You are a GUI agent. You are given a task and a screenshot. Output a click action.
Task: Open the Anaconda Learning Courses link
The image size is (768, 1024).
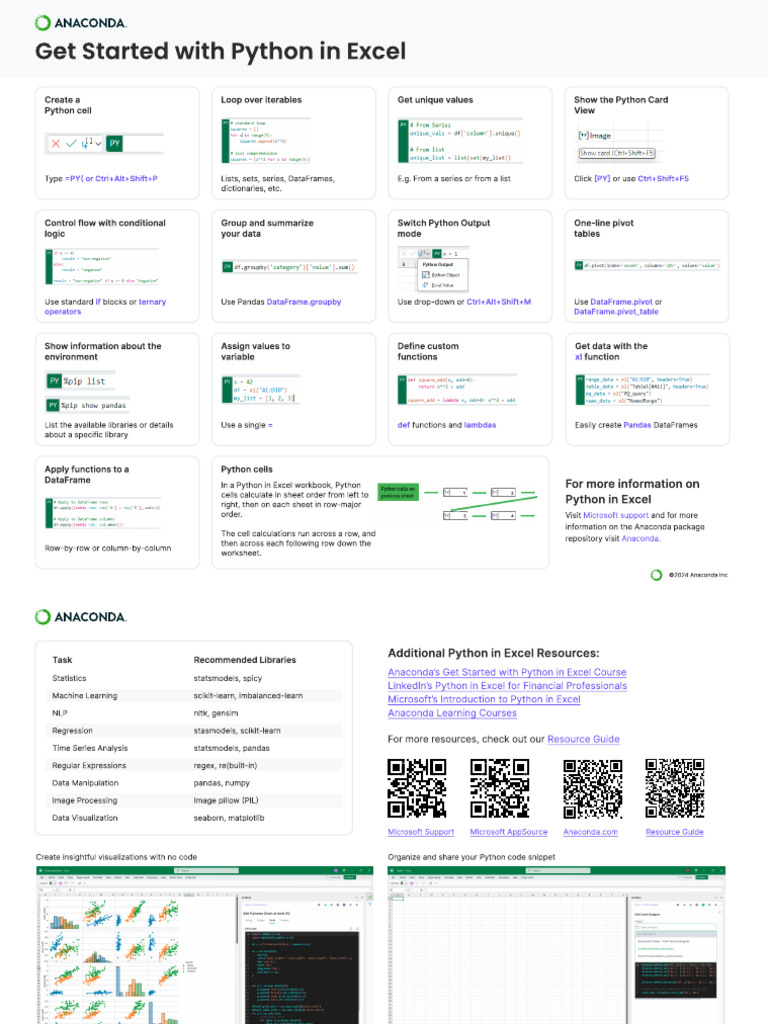coord(452,713)
